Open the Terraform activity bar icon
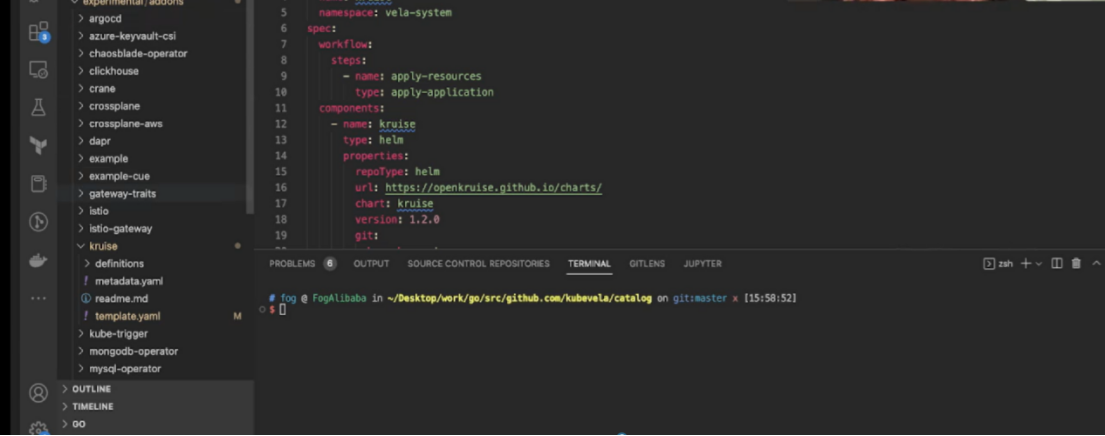 [x=38, y=146]
